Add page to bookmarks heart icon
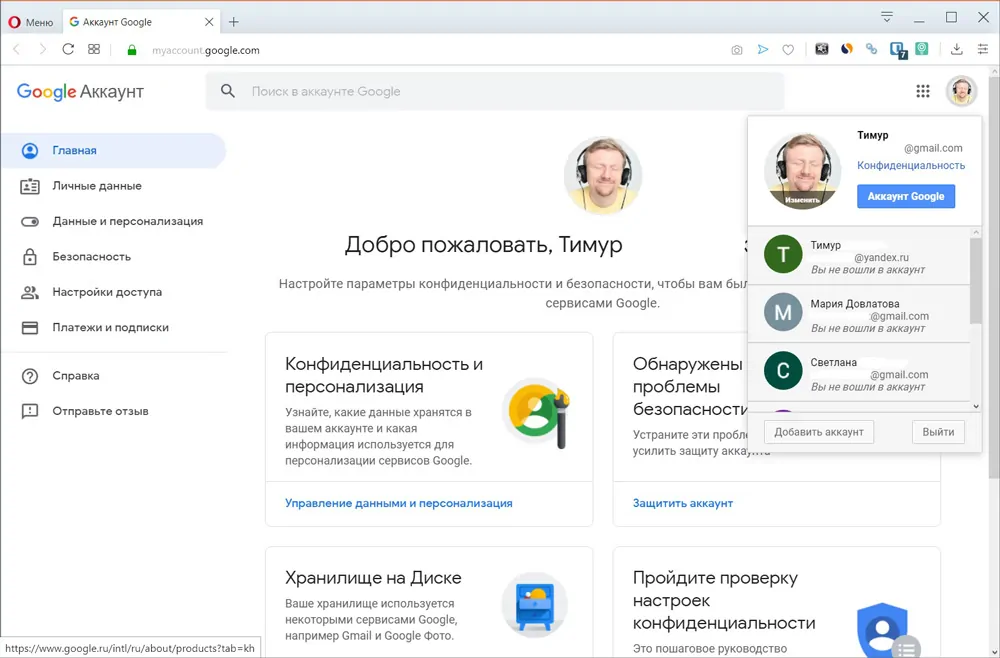Screen dimensions: 1000x658 pos(788,50)
